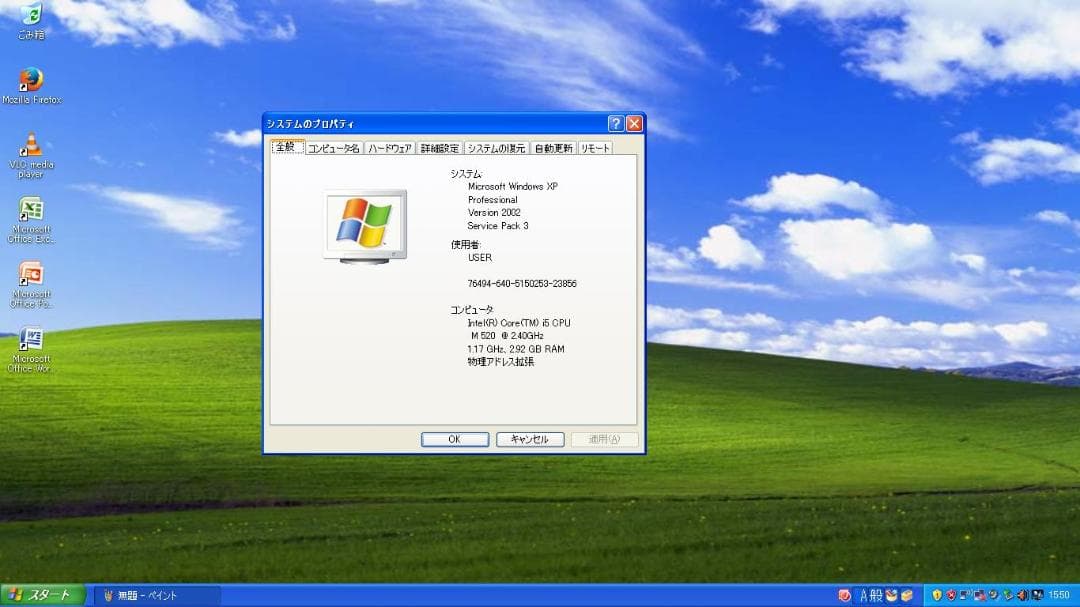Click the OK button in System Properties
Image resolution: width=1080 pixels, height=607 pixels.
(454, 438)
